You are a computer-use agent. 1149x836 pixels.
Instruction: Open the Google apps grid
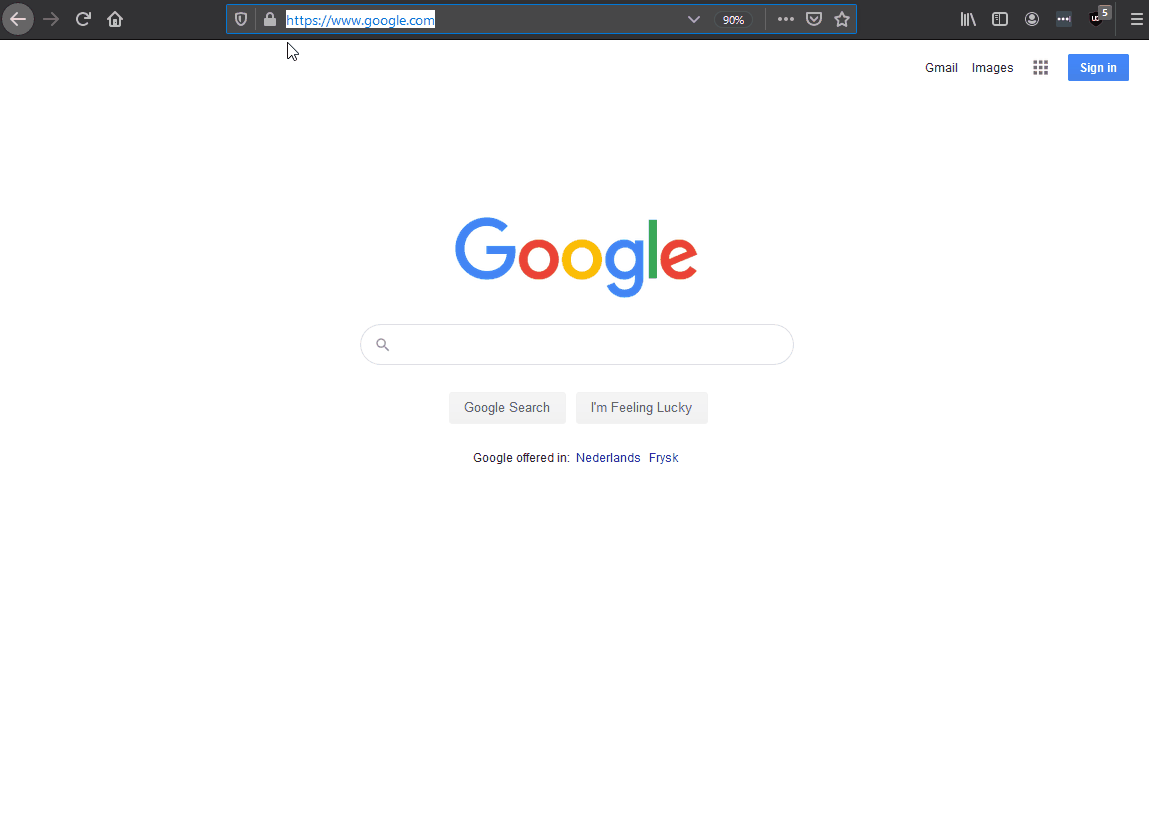pyautogui.click(x=1041, y=67)
